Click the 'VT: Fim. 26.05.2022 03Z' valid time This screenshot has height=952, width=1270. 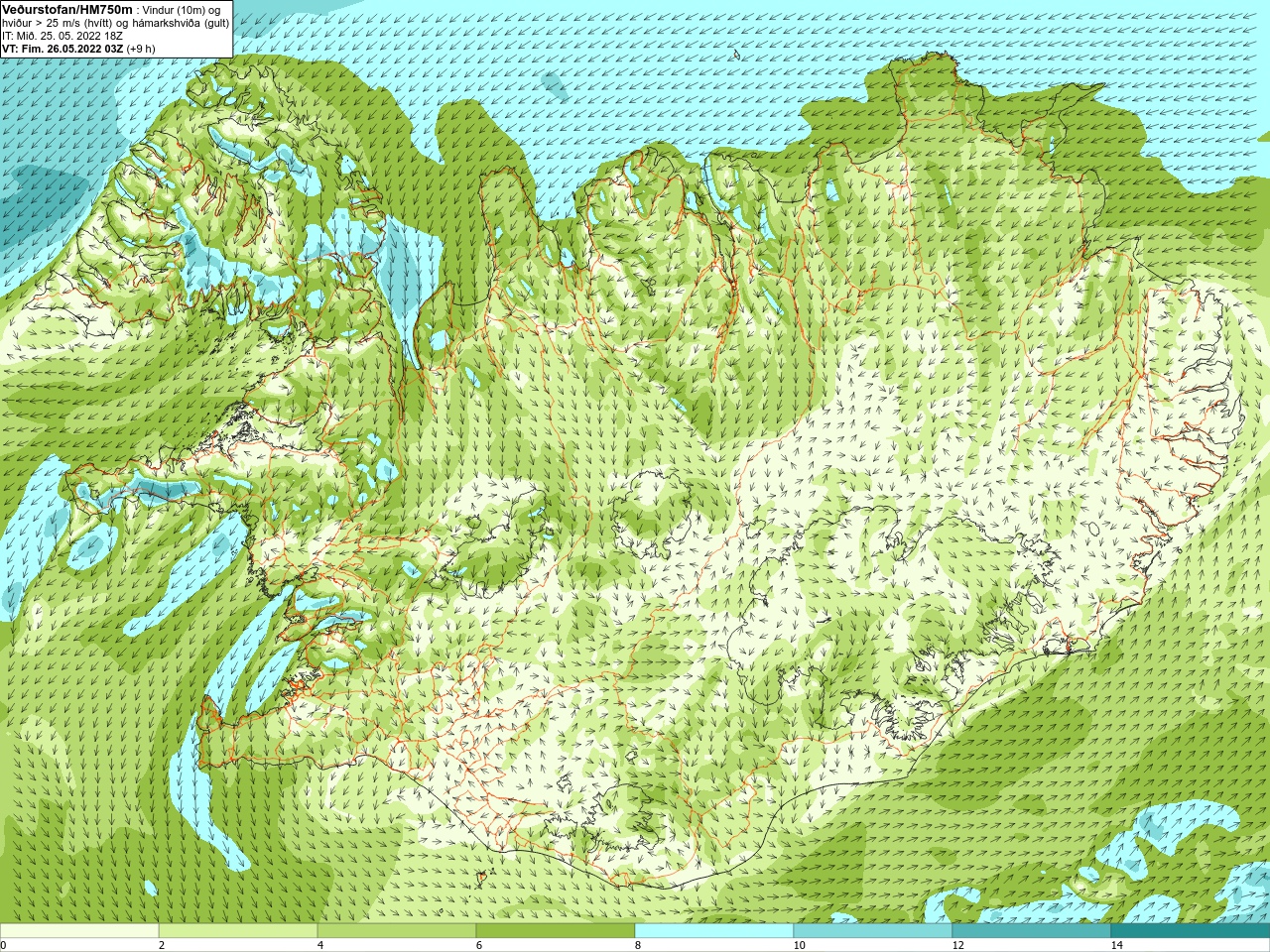point(63,49)
